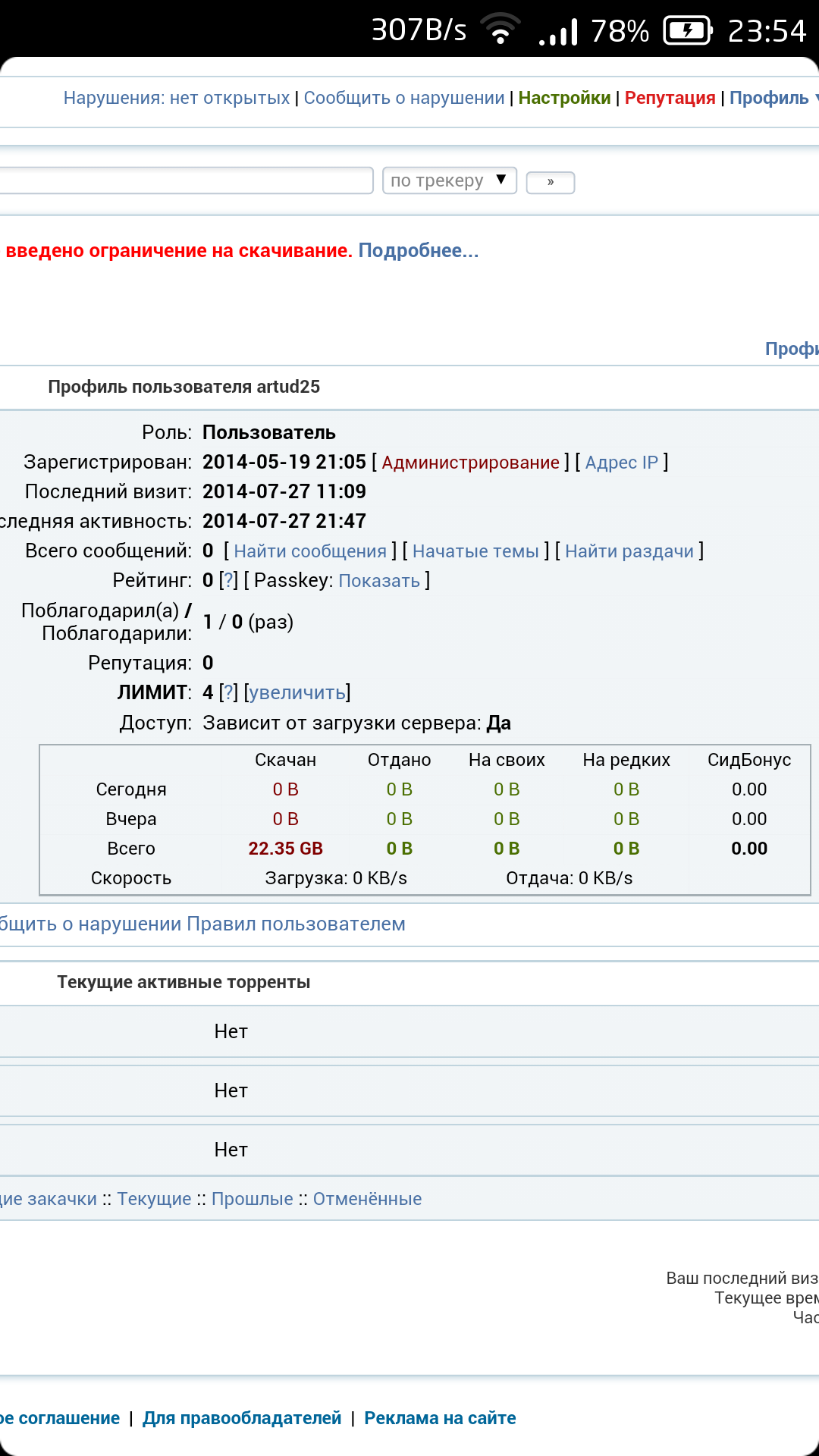Click 'Найти сообщения' link

tap(310, 551)
